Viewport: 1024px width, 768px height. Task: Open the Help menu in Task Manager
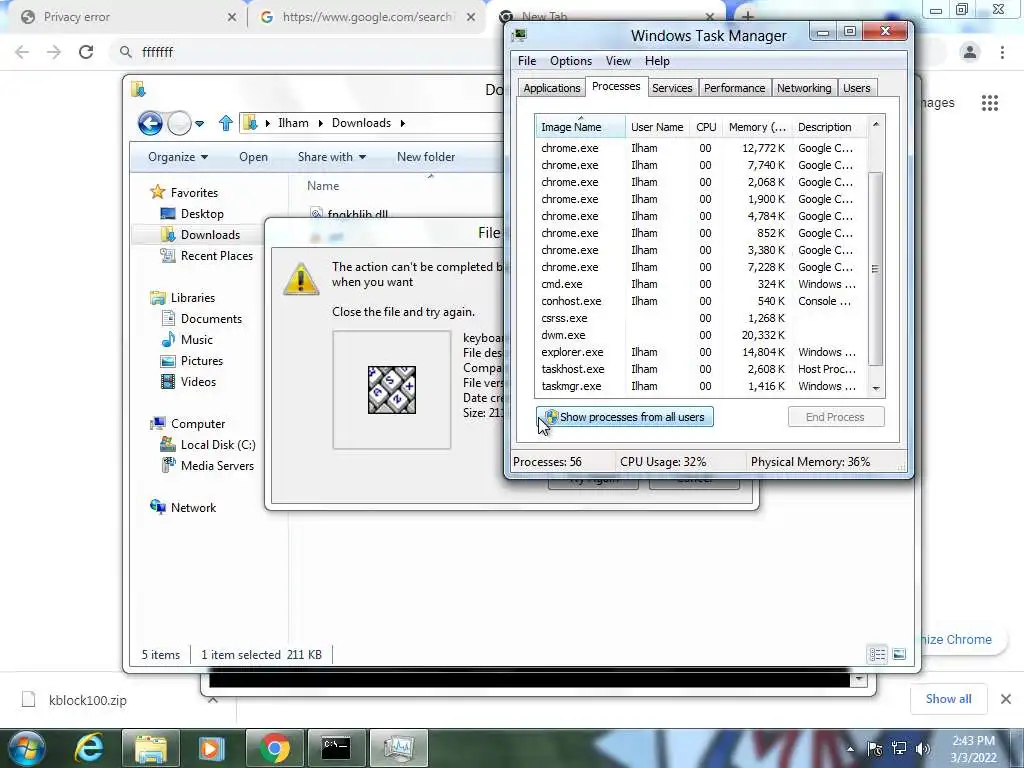coord(657,61)
